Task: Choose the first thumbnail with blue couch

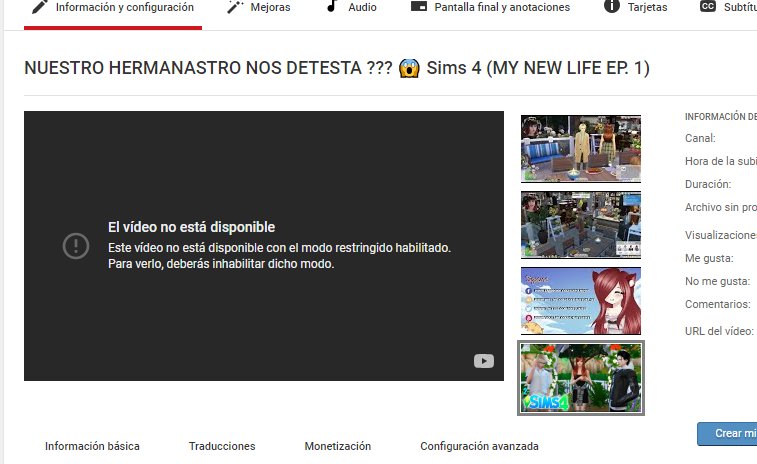Action: coord(581,149)
